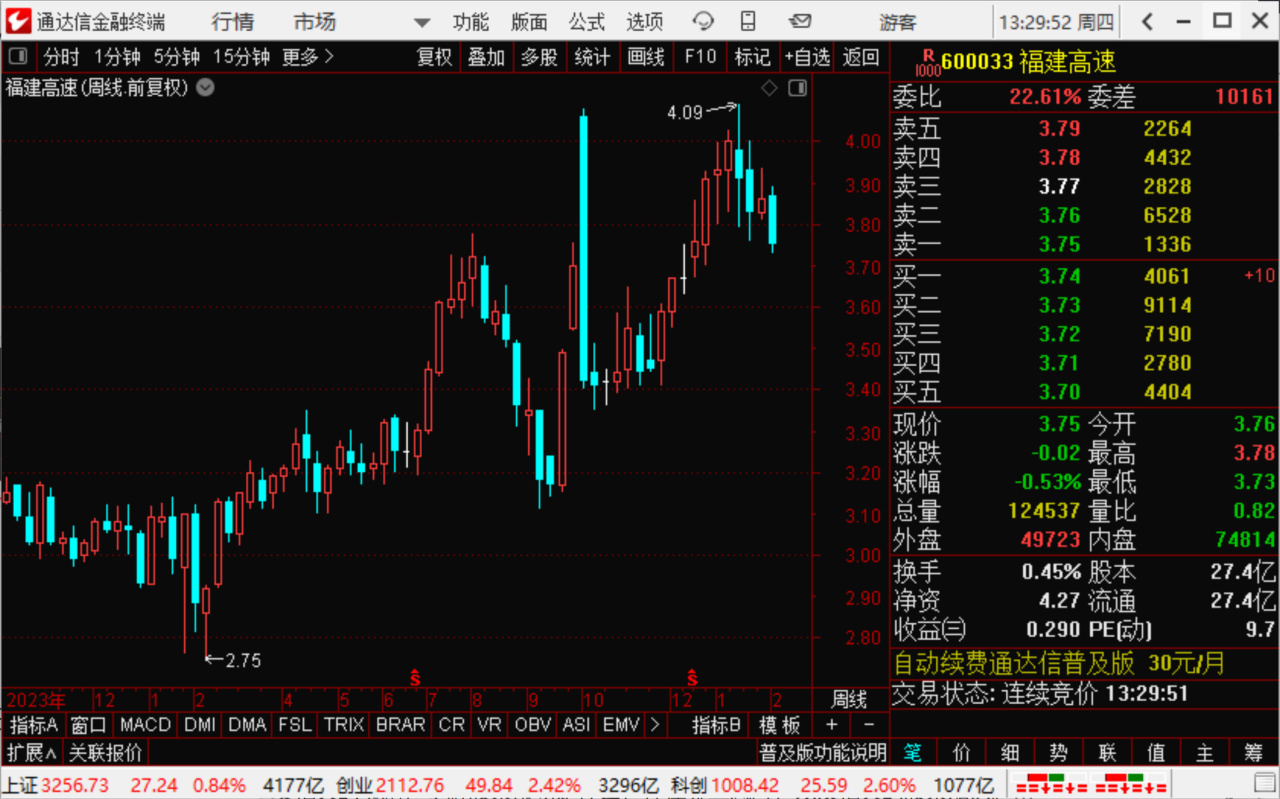Select the 1分钟 chart period

pos(118,58)
